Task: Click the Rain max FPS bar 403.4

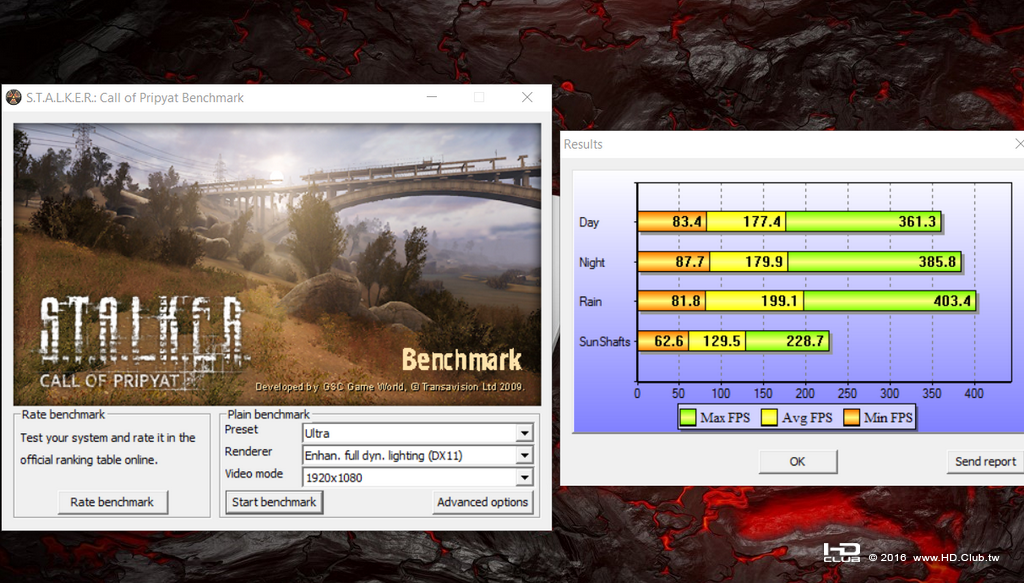Action: (x=889, y=301)
